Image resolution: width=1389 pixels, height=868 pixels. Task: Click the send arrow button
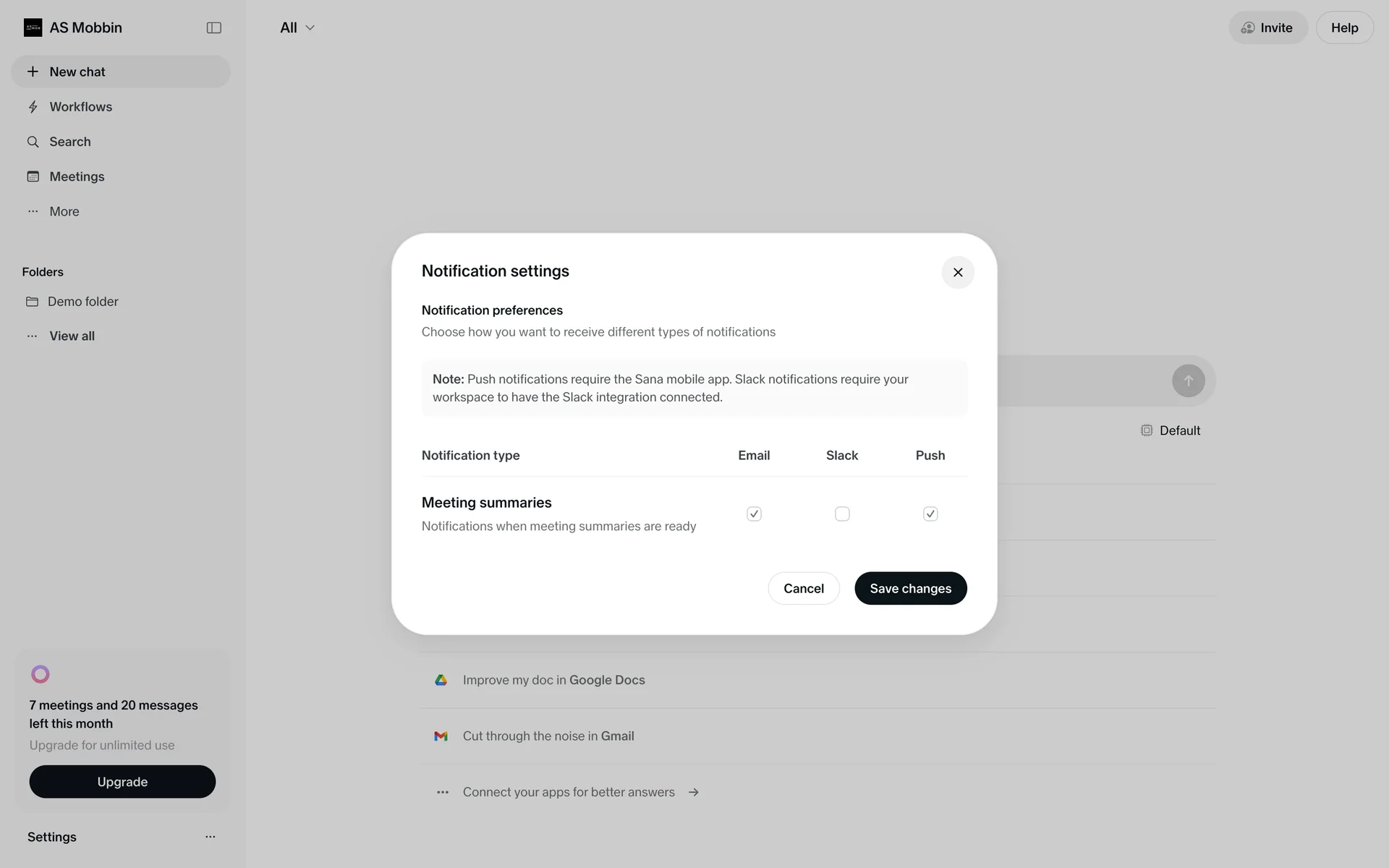1188,381
